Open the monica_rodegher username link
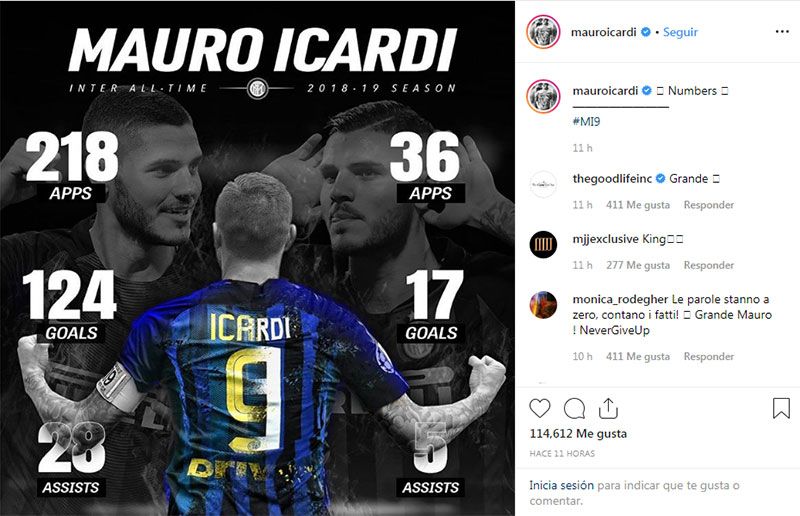The image size is (800, 516). (x=620, y=299)
